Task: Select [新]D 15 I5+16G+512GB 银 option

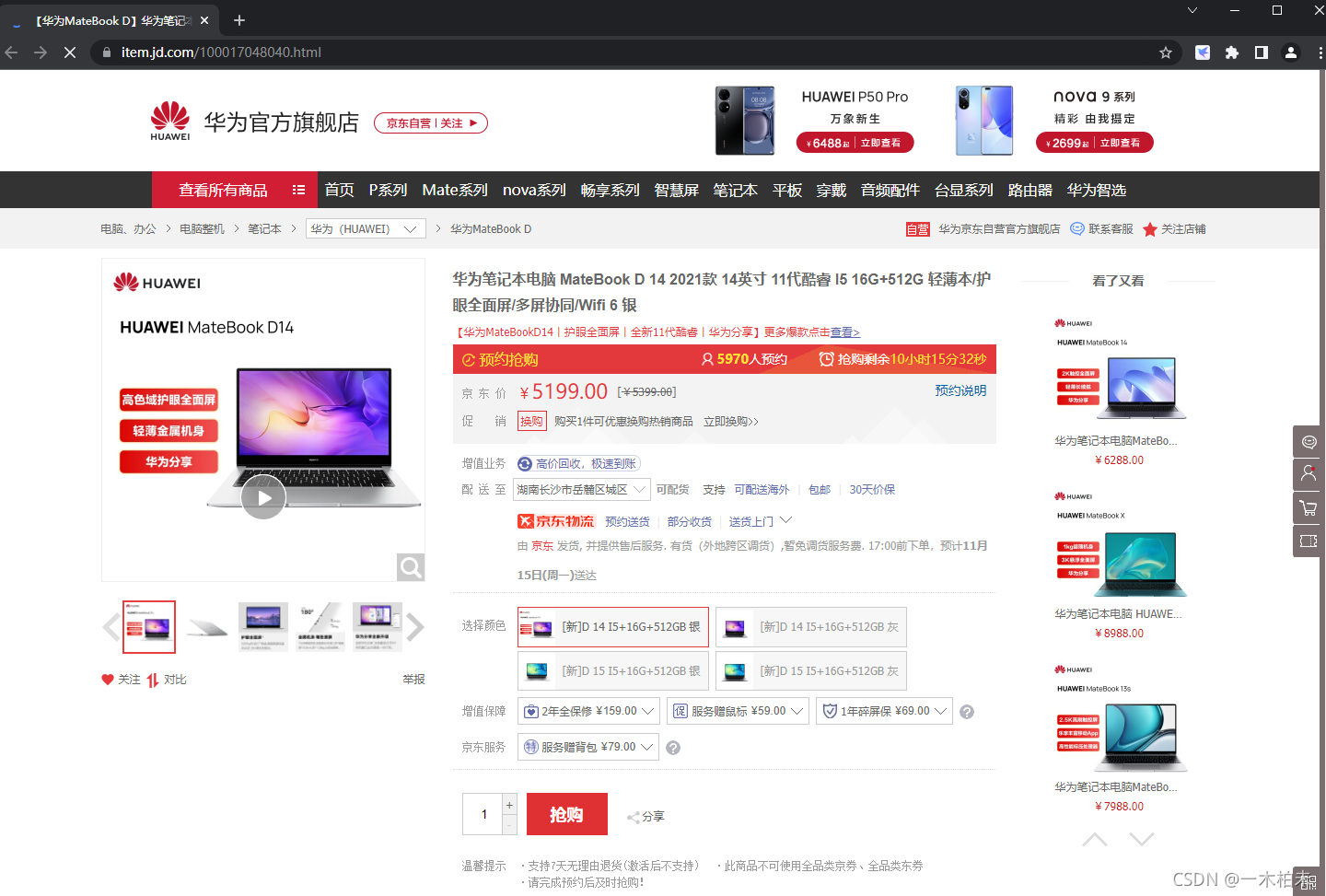Action: click(613, 671)
